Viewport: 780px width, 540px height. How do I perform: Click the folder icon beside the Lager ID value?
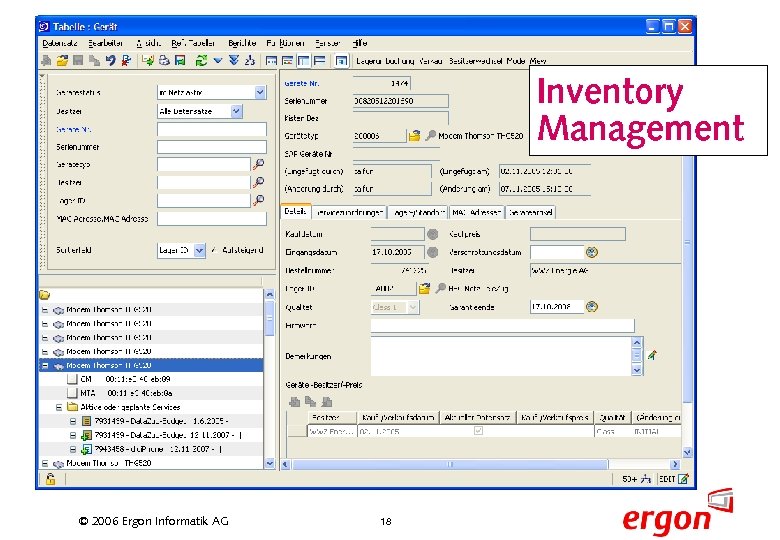[x=424, y=288]
